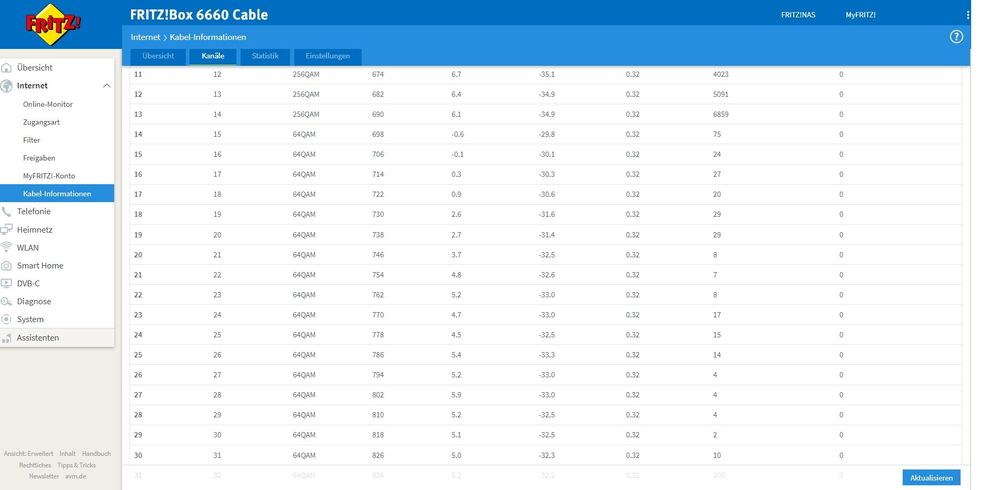The width and height of the screenshot is (999, 490).
Task: Click Ansicht: Erweitert footer link
Action: 29,454
